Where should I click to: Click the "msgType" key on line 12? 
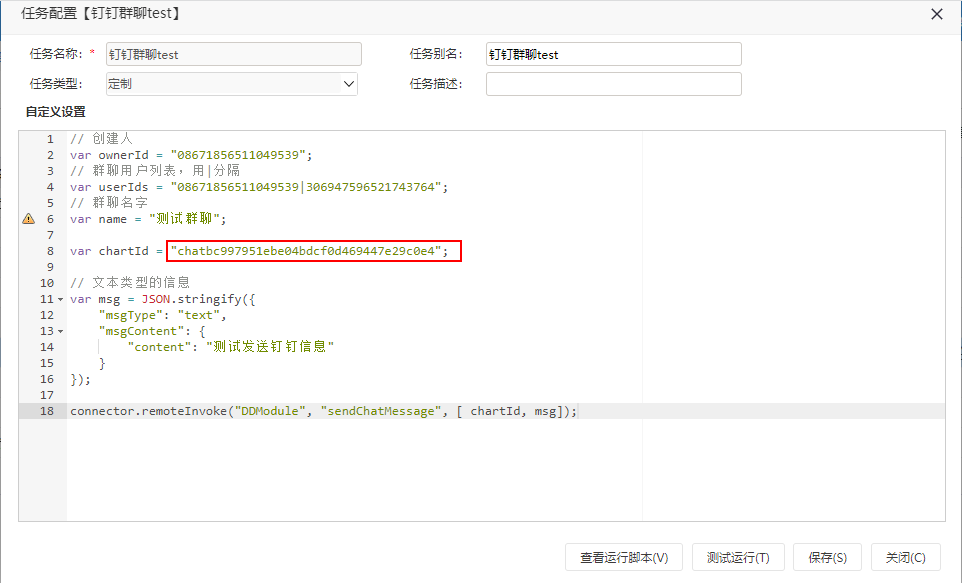(x=131, y=315)
